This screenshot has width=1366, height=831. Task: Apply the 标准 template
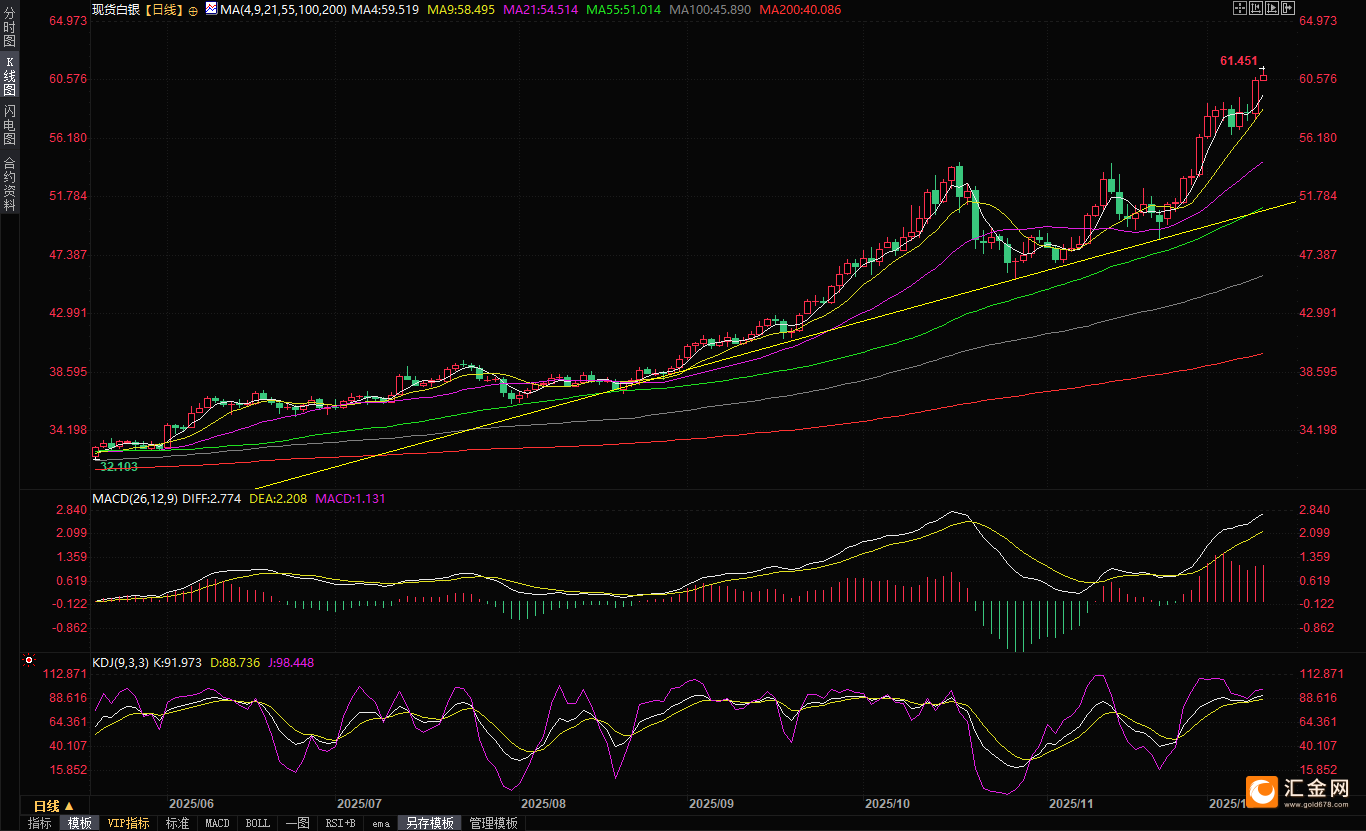pos(177,823)
